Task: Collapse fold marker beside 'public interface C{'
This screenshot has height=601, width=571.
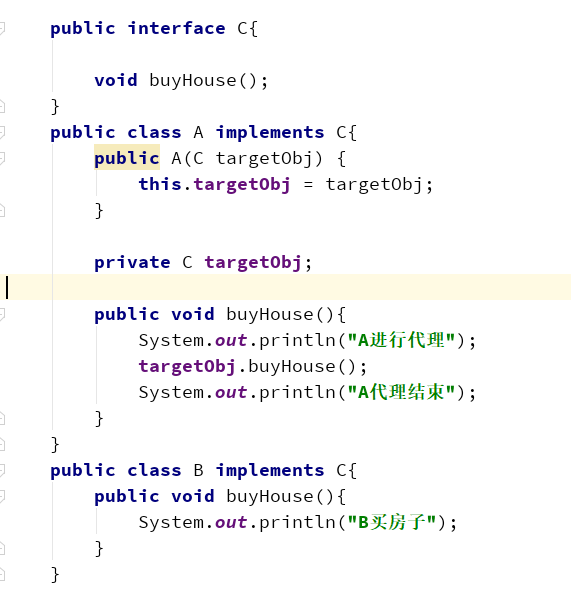Action: click(2, 28)
